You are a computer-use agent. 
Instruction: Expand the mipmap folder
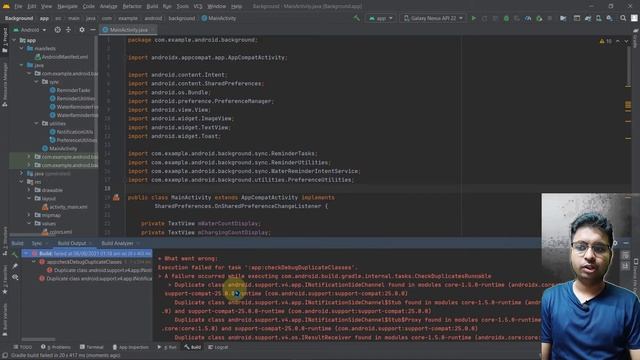[x=29, y=215]
